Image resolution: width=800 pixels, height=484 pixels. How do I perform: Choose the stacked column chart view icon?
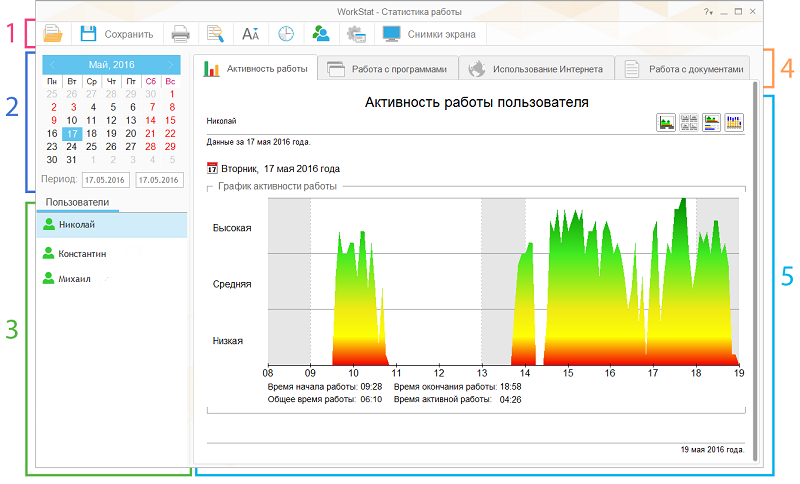click(x=734, y=122)
